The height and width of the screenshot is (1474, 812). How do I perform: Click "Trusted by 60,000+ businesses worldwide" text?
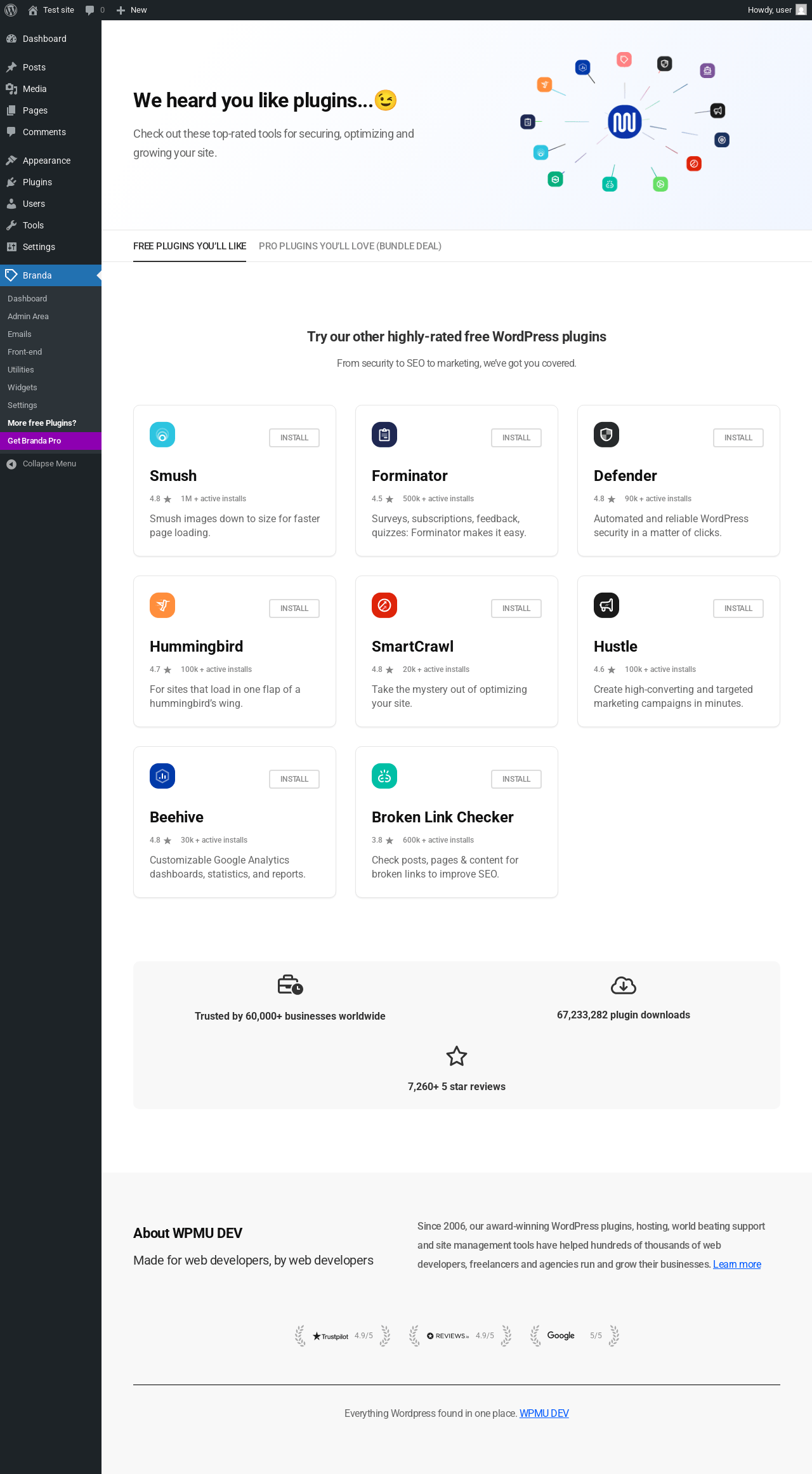290,1017
